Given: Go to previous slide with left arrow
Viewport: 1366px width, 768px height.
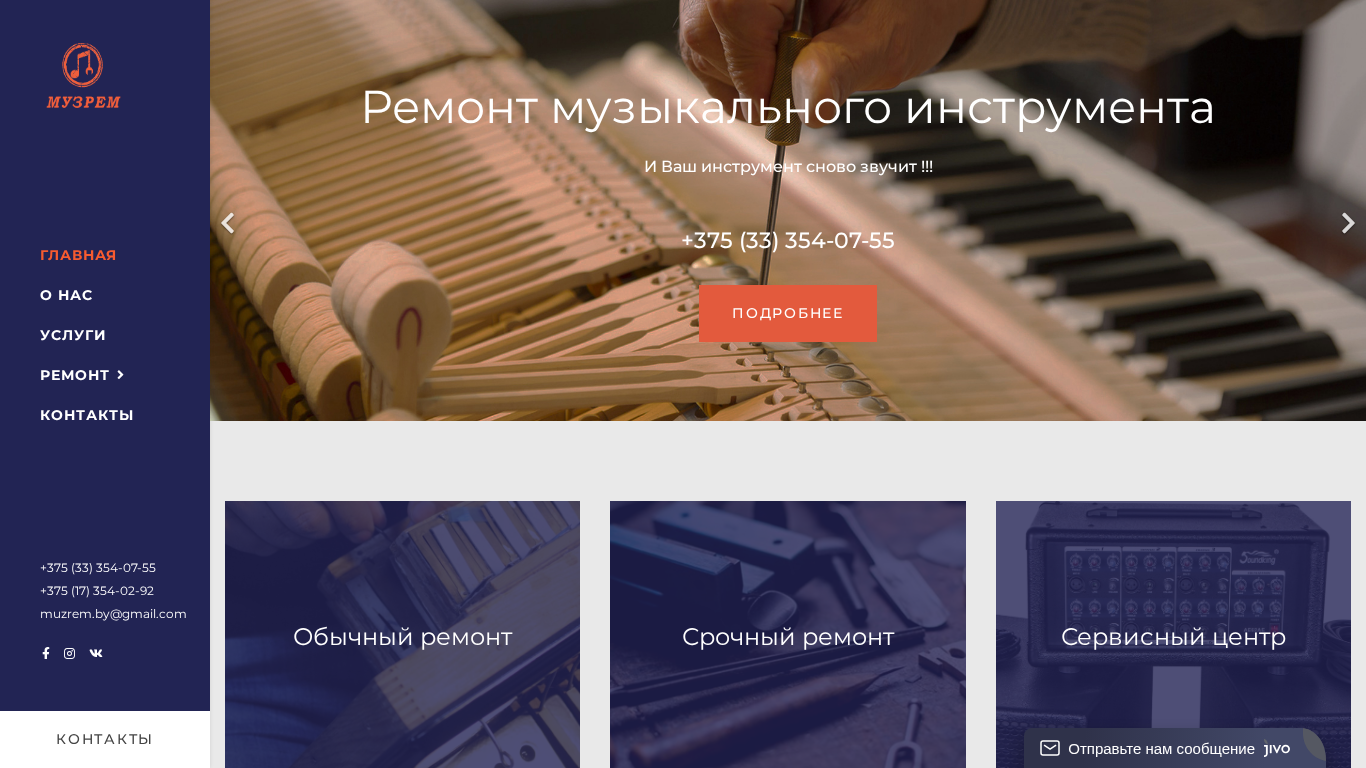Looking at the screenshot, I should (228, 223).
